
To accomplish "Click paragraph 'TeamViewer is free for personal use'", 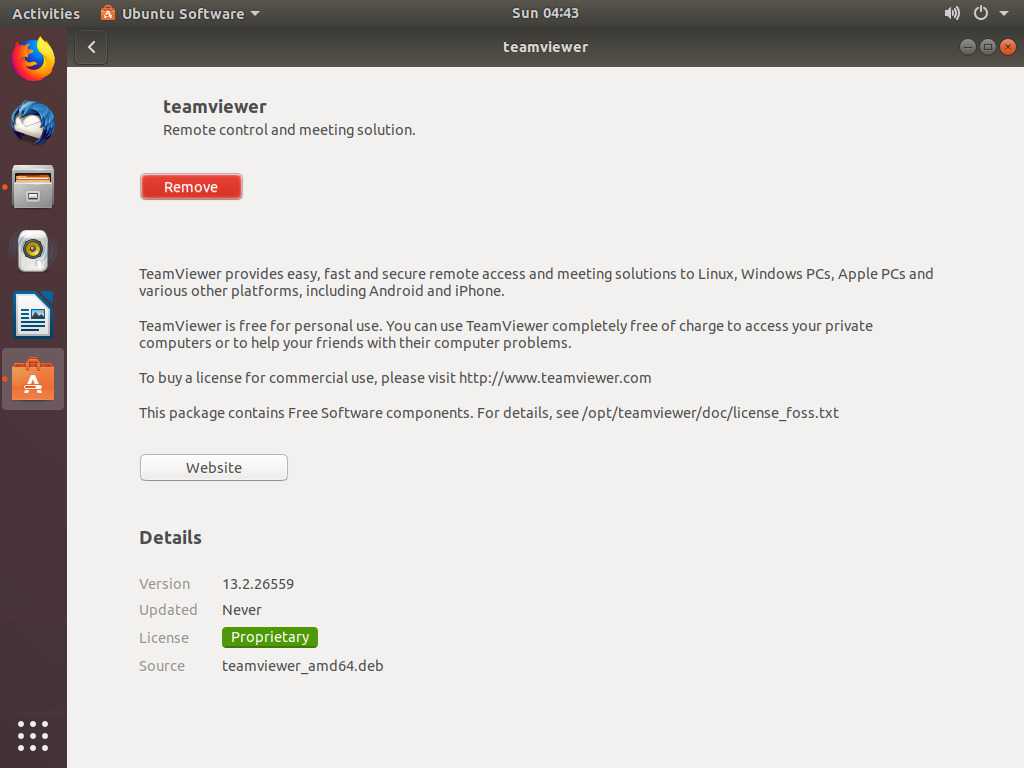I will pos(506,334).
